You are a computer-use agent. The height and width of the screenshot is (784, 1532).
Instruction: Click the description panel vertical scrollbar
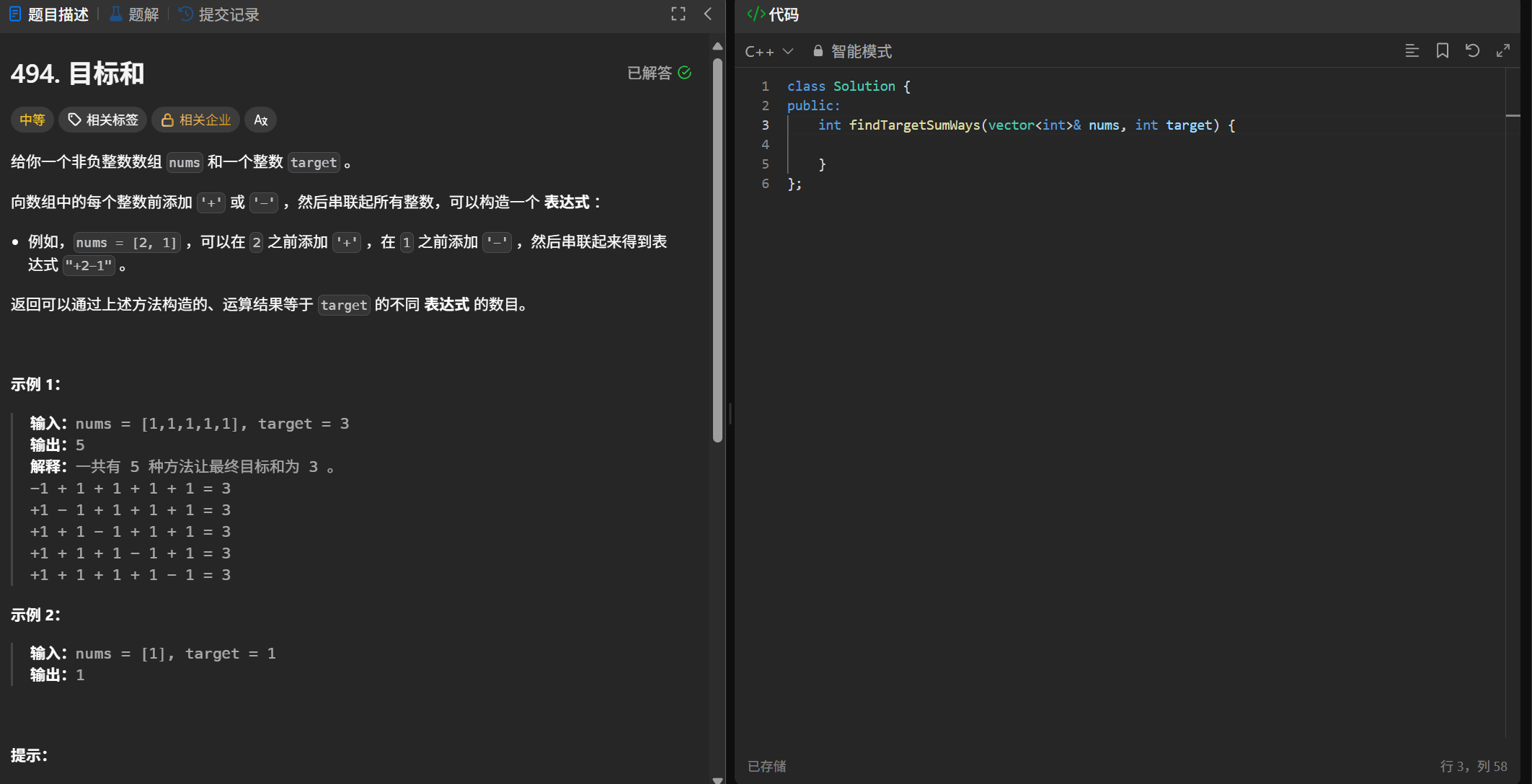[717, 245]
